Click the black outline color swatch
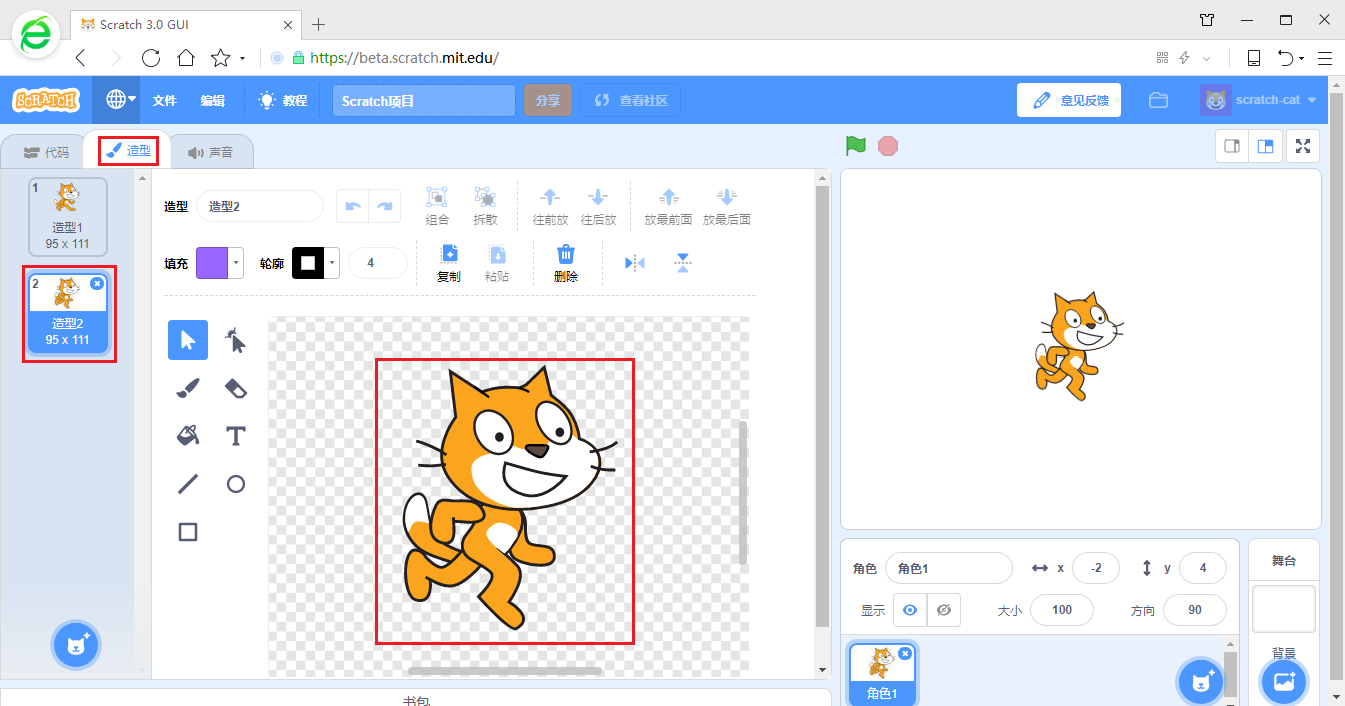This screenshot has width=1345, height=706. pyautogui.click(x=308, y=263)
